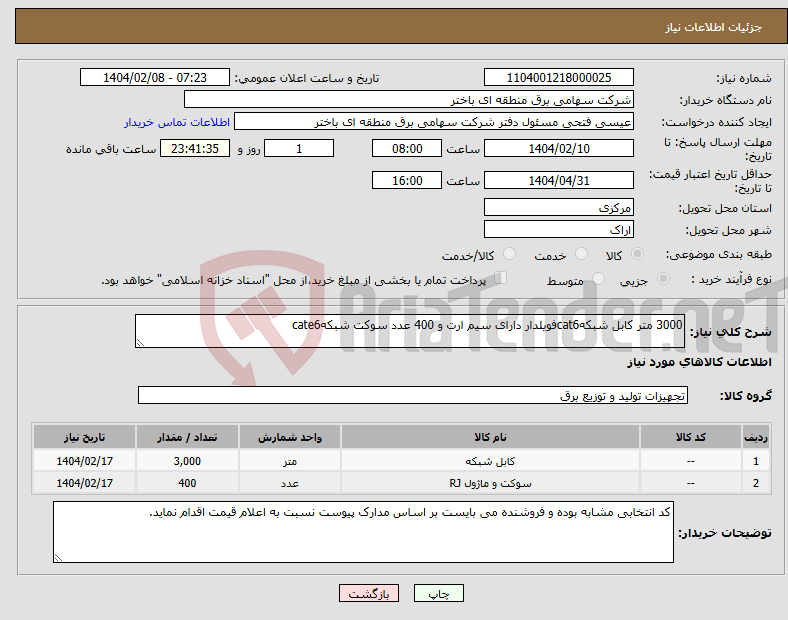Viewport: 788px width, 620px height.
Task: Click the ردیف column header
Action: coord(756,437)
